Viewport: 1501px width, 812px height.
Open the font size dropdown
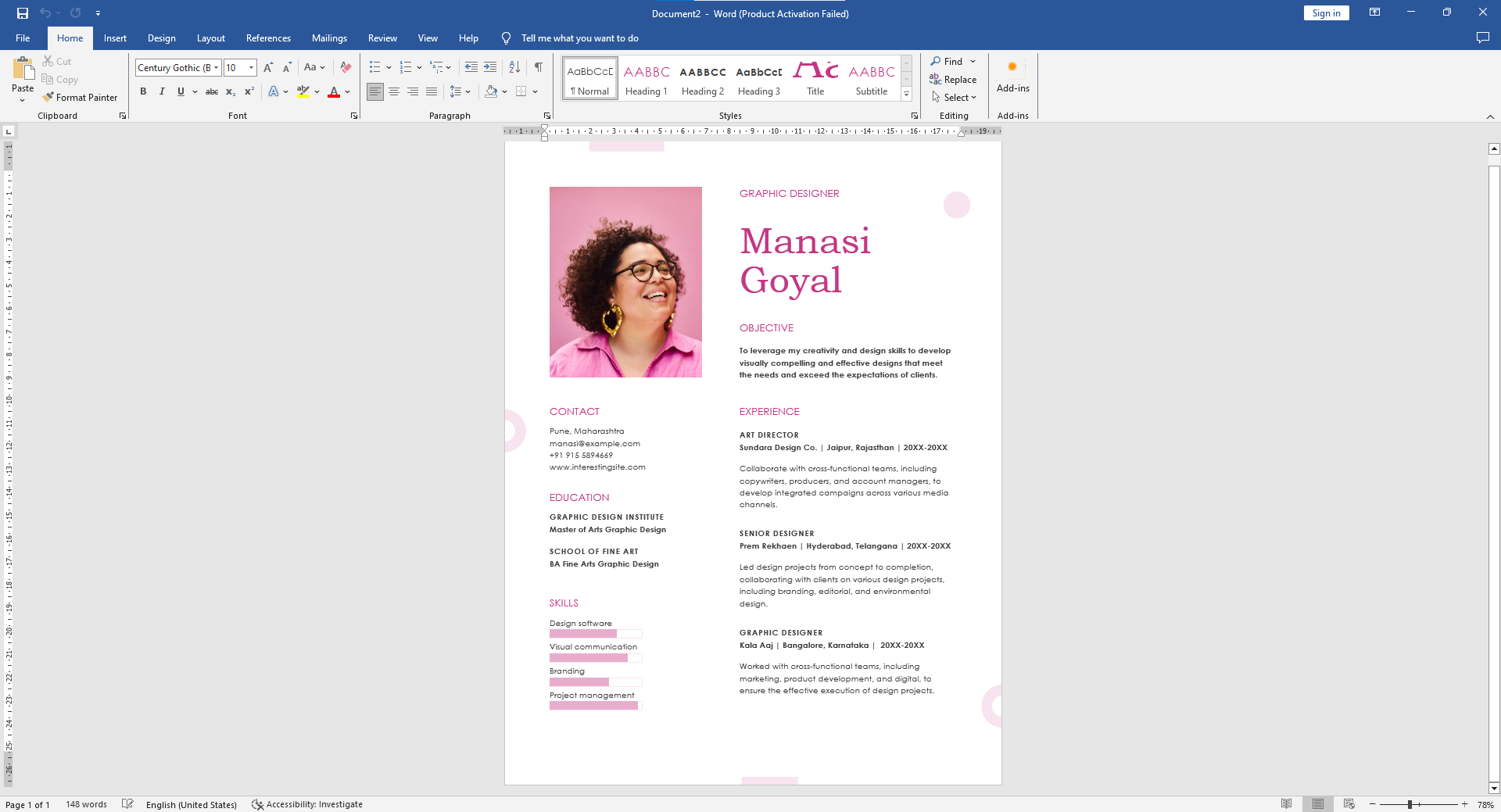[250, 67]
